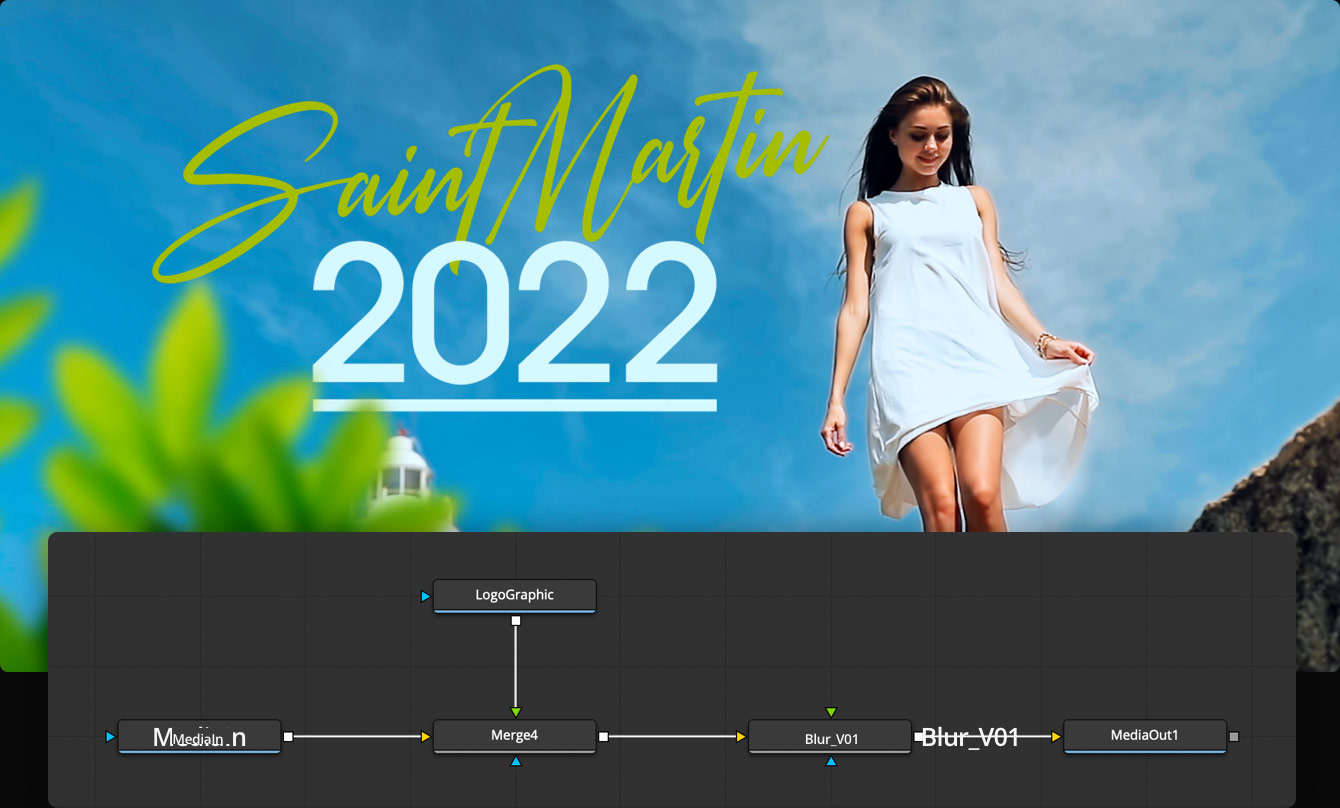Click Merge4's blue effect mask input
Screen dimensions: 1340x808
coord(515,761)
